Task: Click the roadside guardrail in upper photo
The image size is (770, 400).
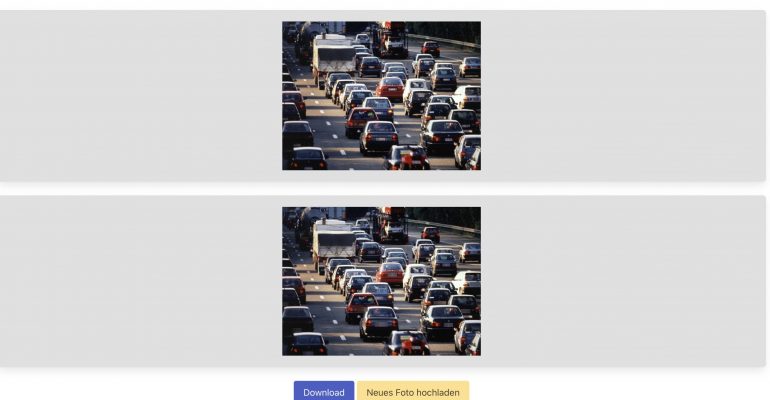Action: tap(444, 40)
